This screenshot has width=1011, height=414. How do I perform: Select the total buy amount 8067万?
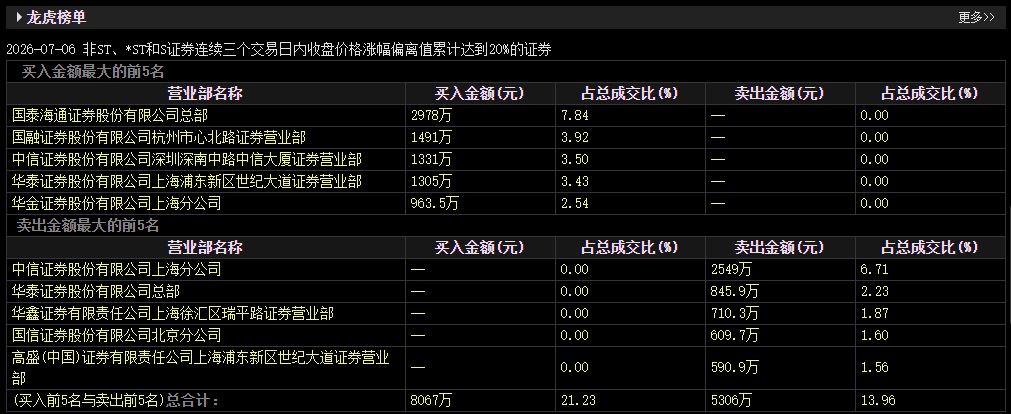431,400
